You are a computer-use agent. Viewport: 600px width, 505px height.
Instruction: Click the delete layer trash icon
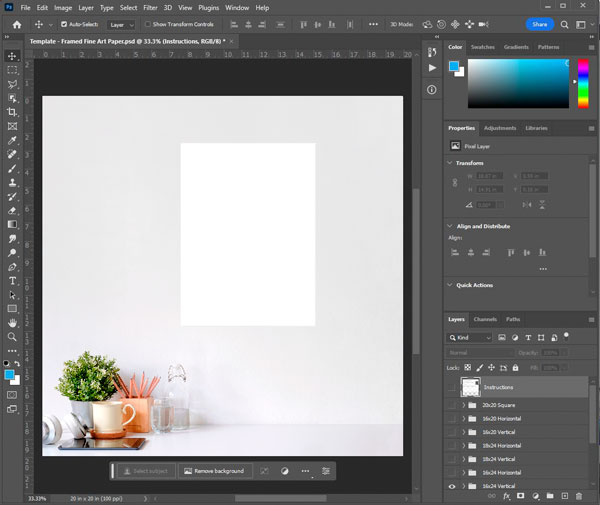[581, 495]
